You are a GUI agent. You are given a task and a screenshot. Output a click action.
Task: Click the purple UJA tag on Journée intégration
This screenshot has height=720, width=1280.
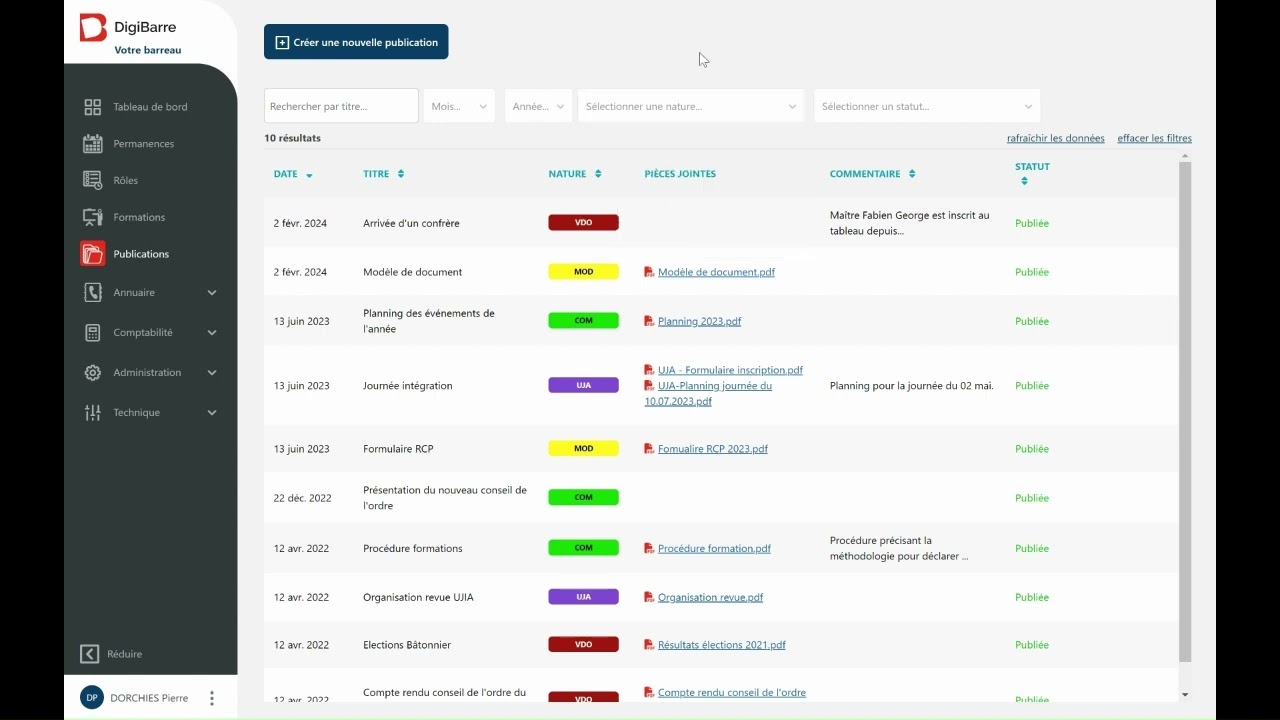(583, 385)
